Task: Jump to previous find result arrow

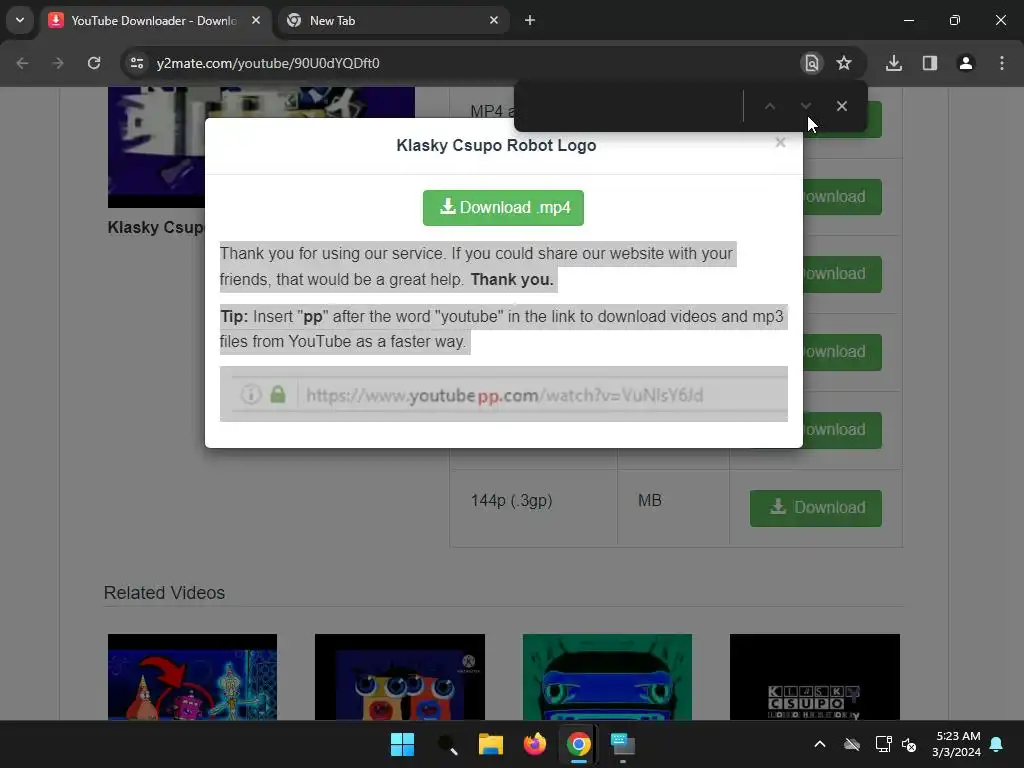Action: [x=770, y=106]
